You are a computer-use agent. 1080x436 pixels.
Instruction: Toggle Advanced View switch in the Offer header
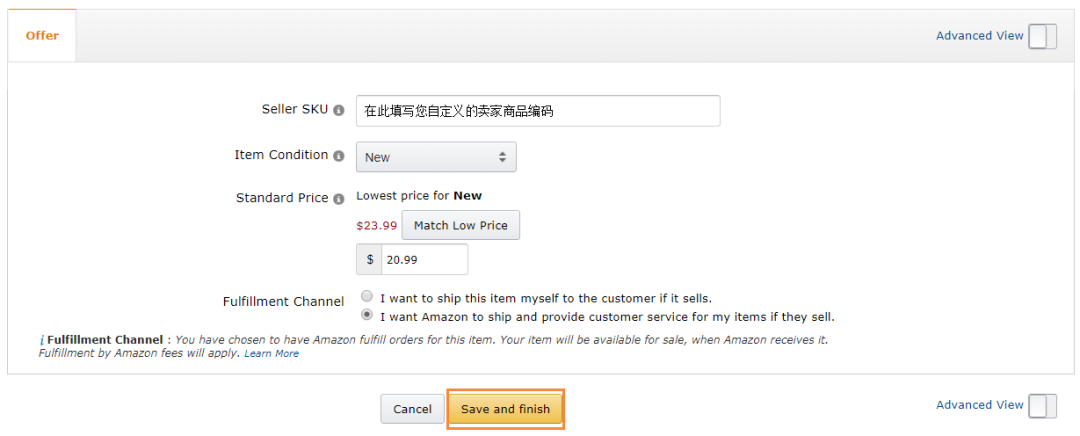point(1042,36)
